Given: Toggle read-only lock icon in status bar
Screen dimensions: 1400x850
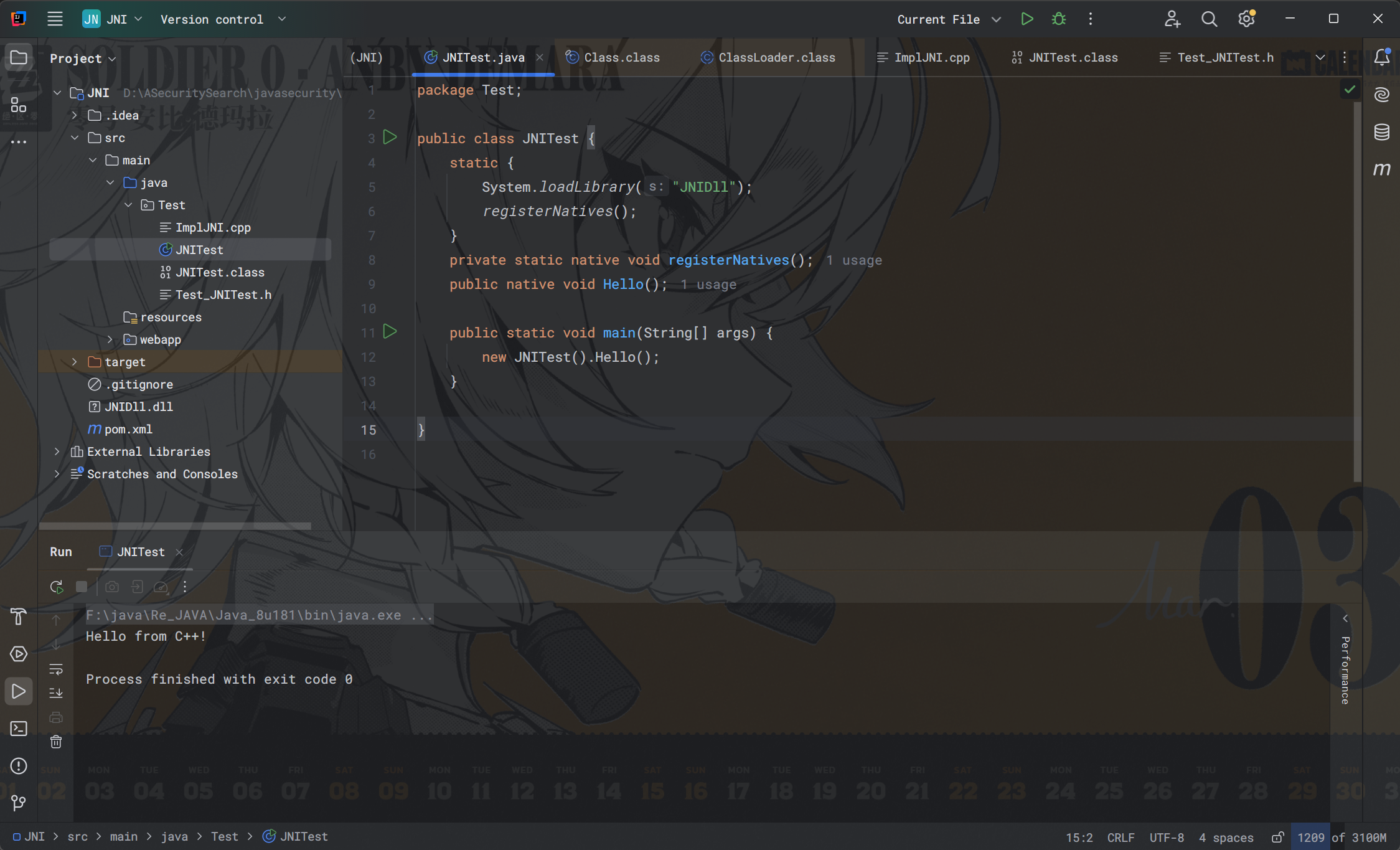Looking at the screenshot, I should coord(1277,838).
